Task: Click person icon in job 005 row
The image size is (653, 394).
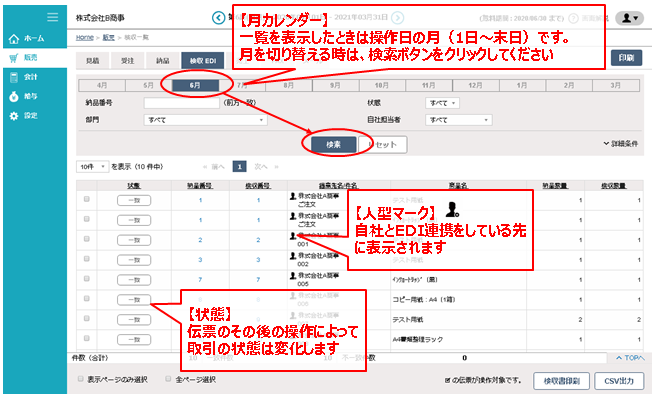Action: pos(293,275)
